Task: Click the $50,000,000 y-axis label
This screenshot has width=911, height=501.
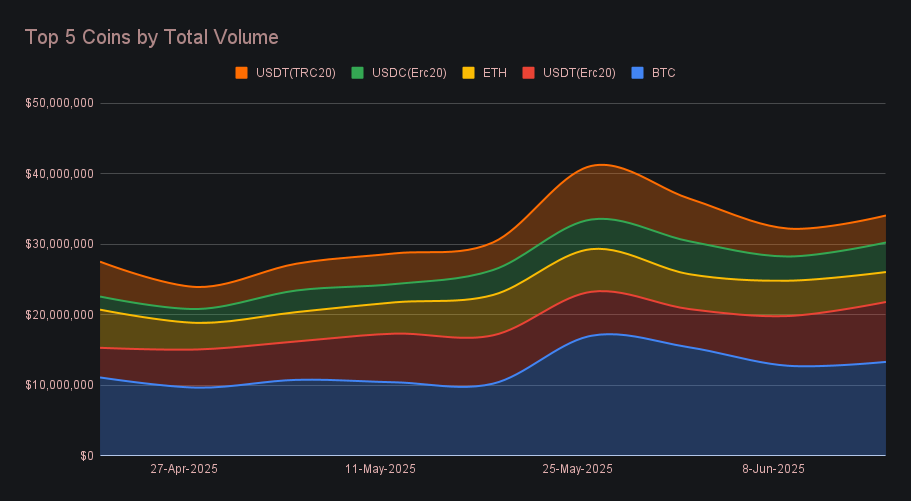Action: point(60,103)
